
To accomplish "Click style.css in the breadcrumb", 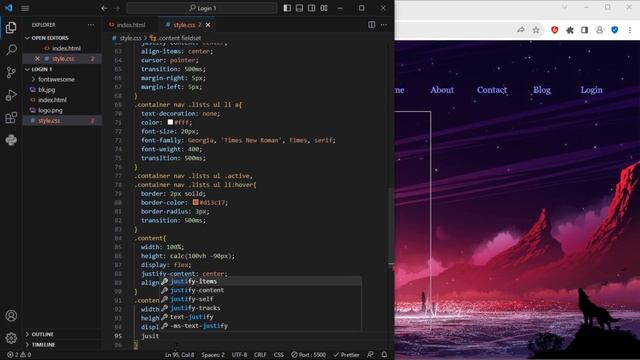I will 130,38.
